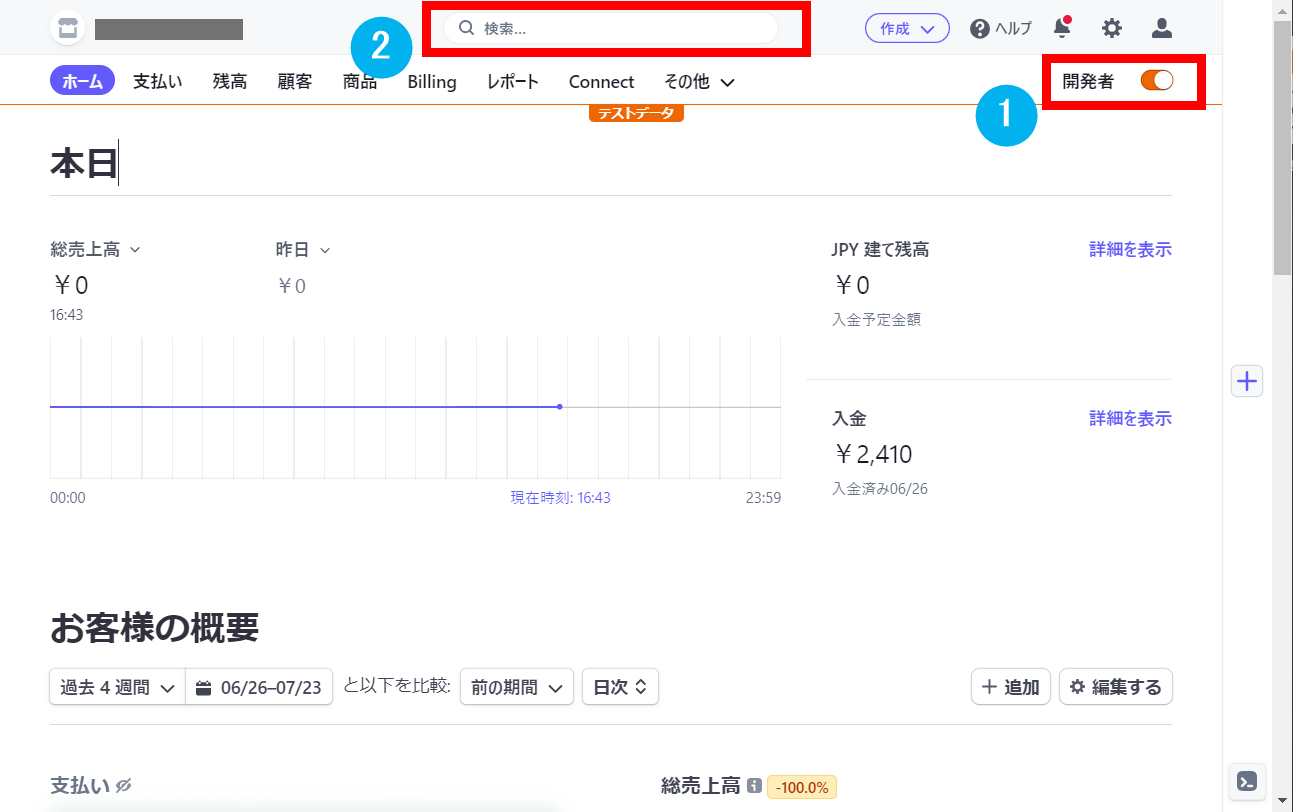
Task: Click the ヘルプ label
Action: pos(1013,29)
